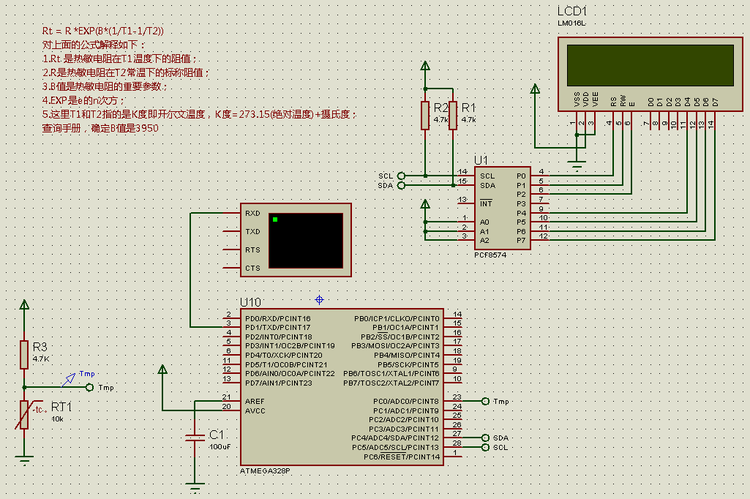Click the ground symbol below RT1
This screenshot has height=499, width=750.
pos(25,458)
